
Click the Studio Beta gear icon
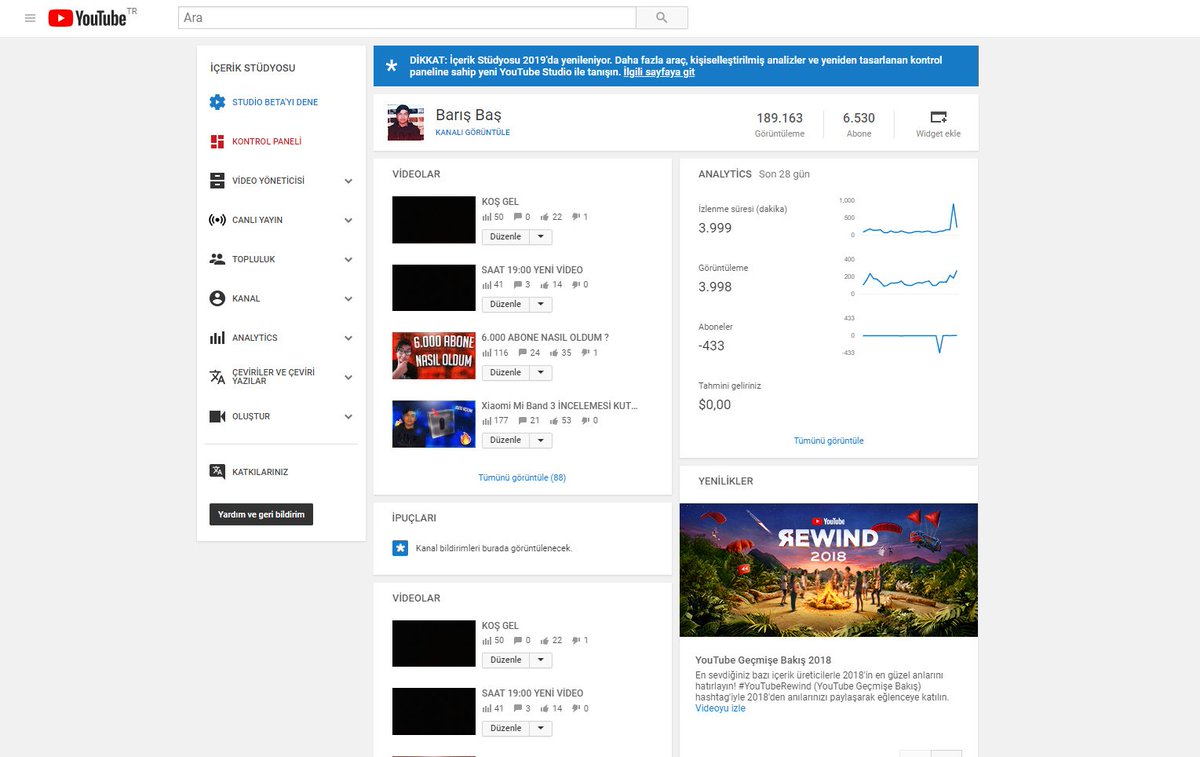click(217, 102)
